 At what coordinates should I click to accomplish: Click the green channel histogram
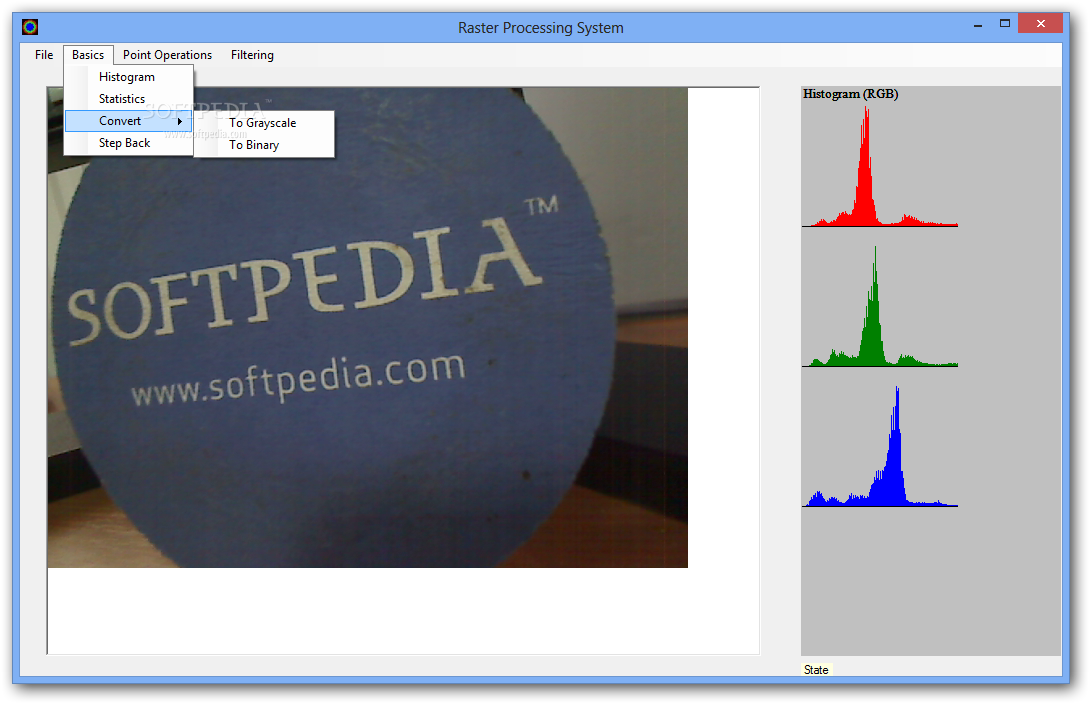880,306
